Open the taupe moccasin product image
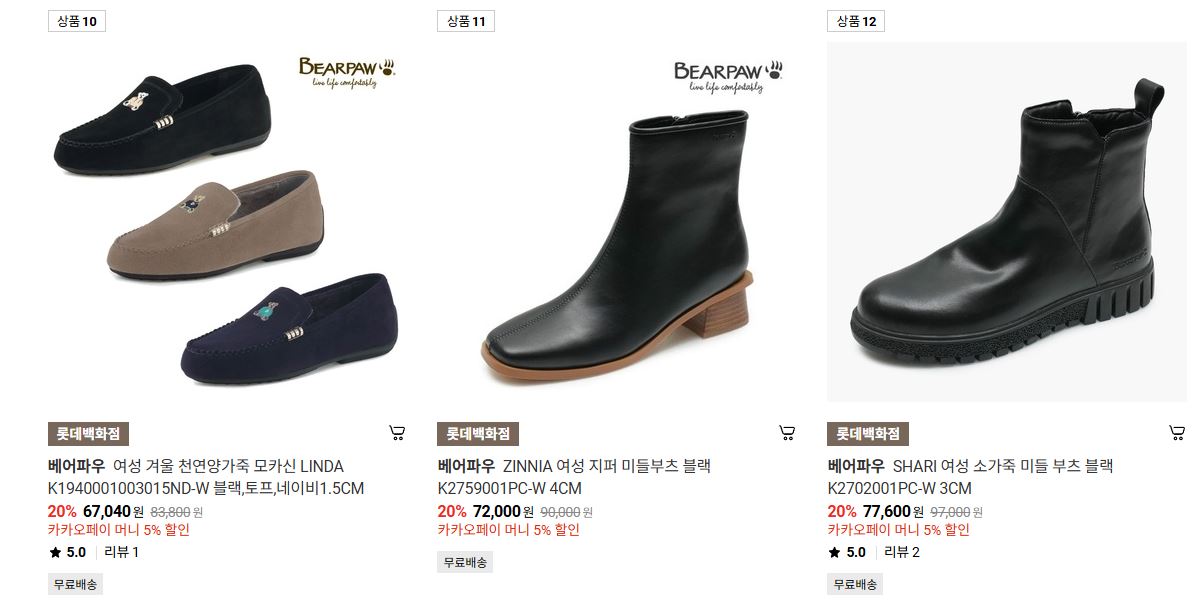1202x612 pixels. [x=215, y=224]
